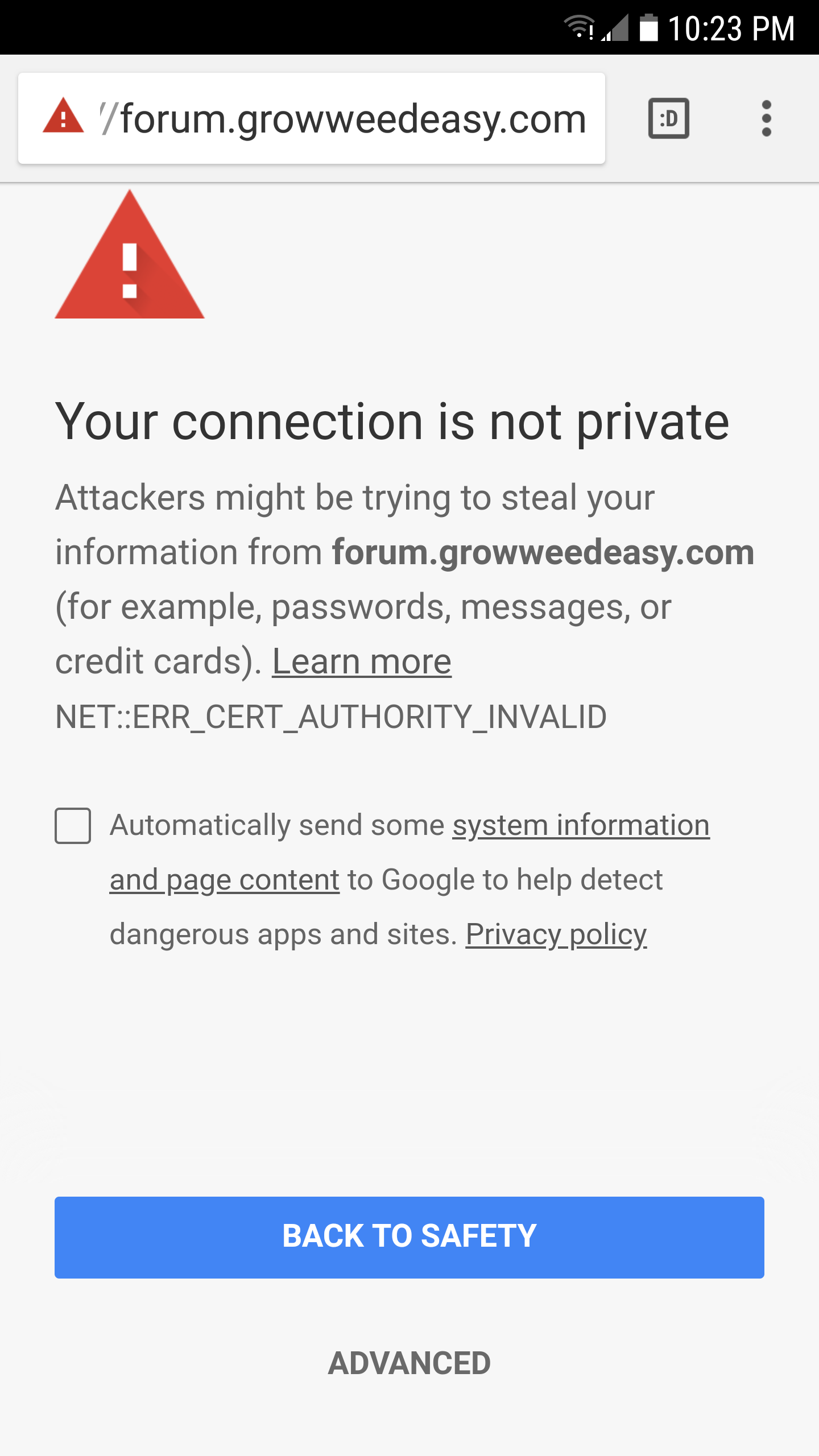
Task: Tap the bold forum.growweedeasy.com text in warning
Action: coord(543,552)
